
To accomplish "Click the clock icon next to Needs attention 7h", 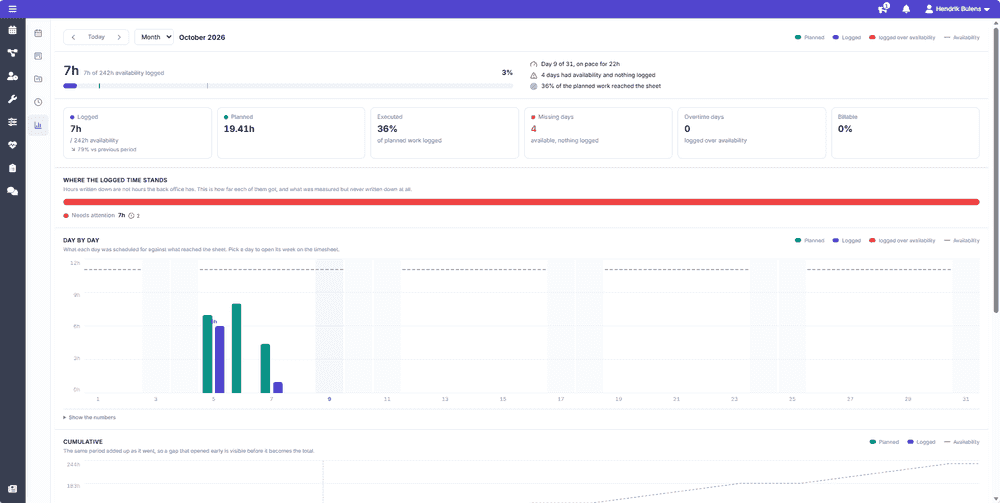I will tap(131, 215).
